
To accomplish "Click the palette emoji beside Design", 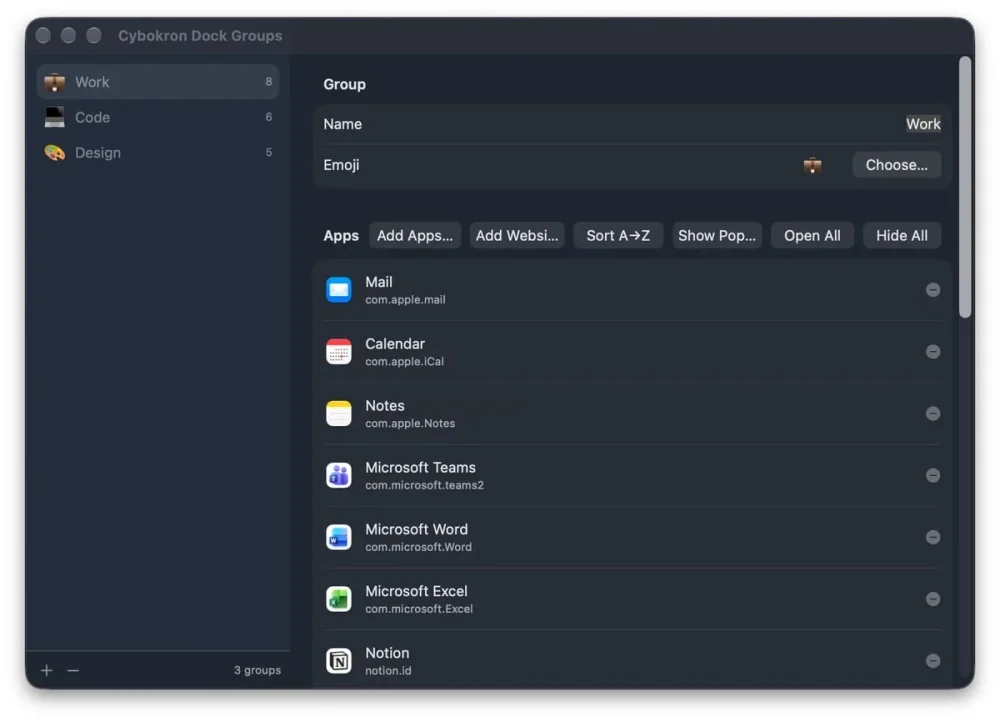I will [55, 152].
